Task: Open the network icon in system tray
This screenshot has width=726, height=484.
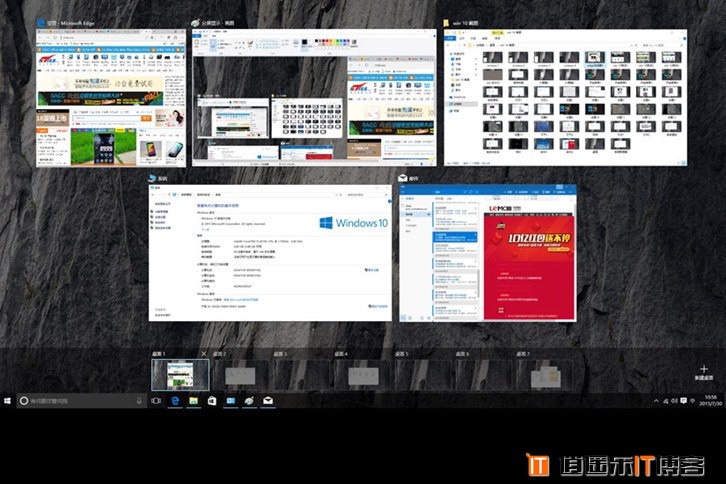Action: click(666, 401)
